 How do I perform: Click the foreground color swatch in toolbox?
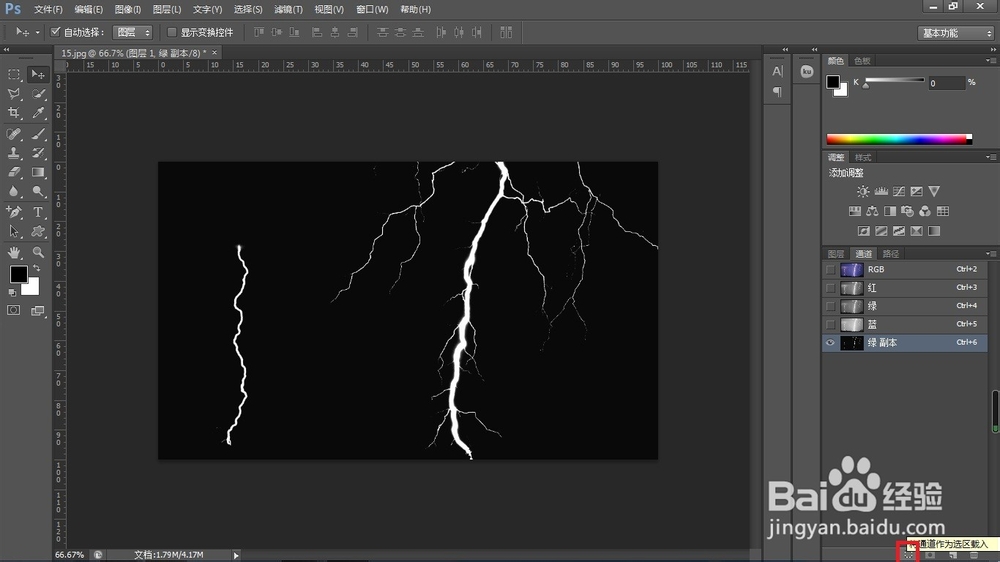click(x=18, y=274)
